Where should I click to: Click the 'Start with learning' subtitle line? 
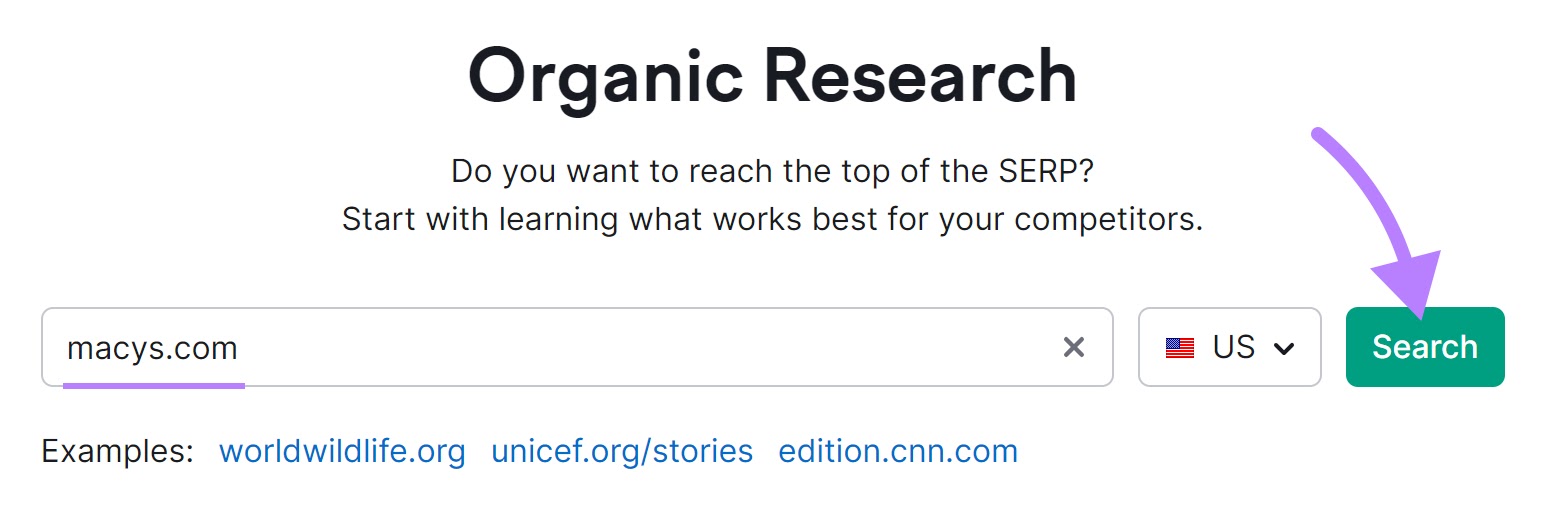[x=772, y=219]
